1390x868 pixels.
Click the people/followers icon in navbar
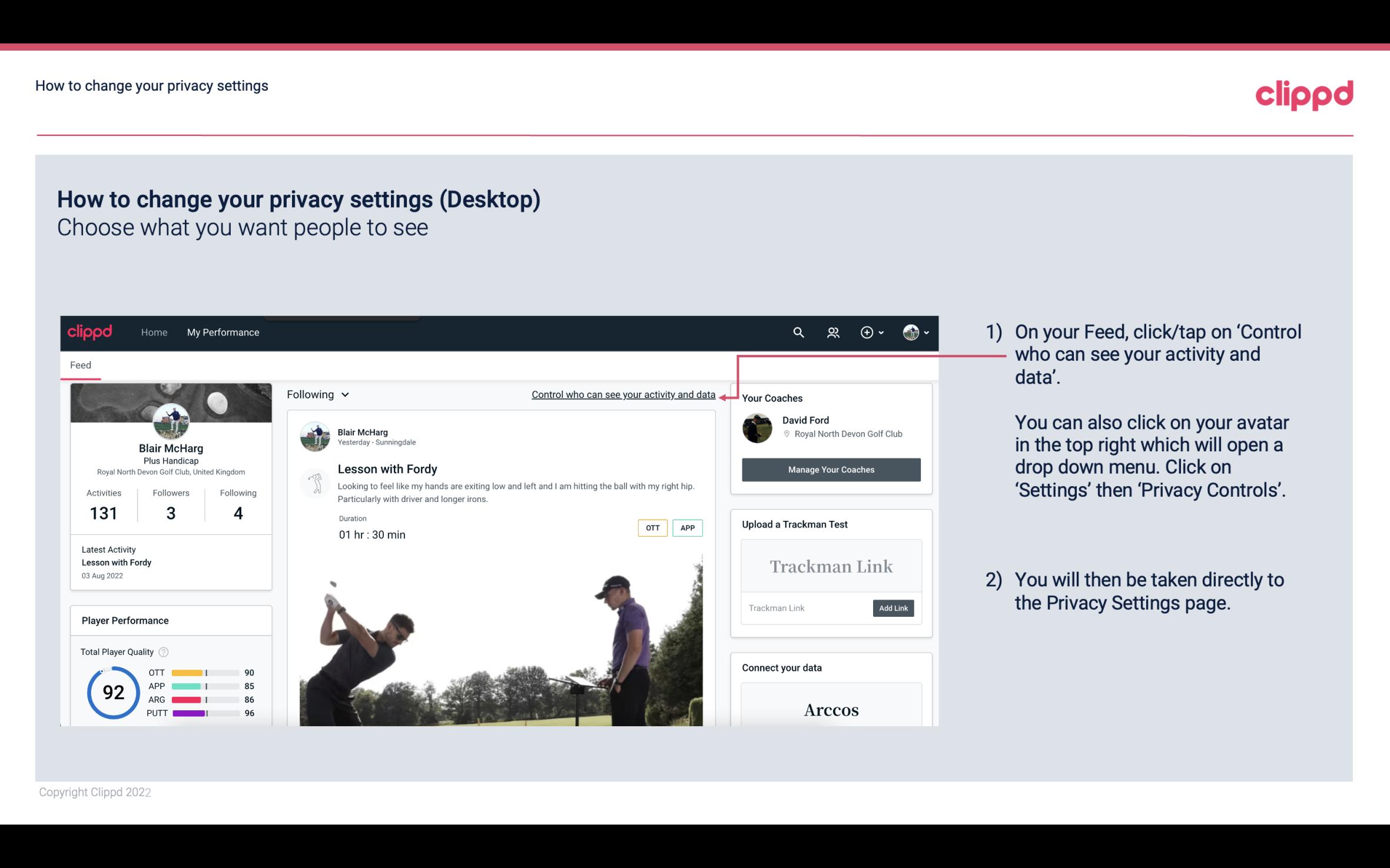[832, 332]
